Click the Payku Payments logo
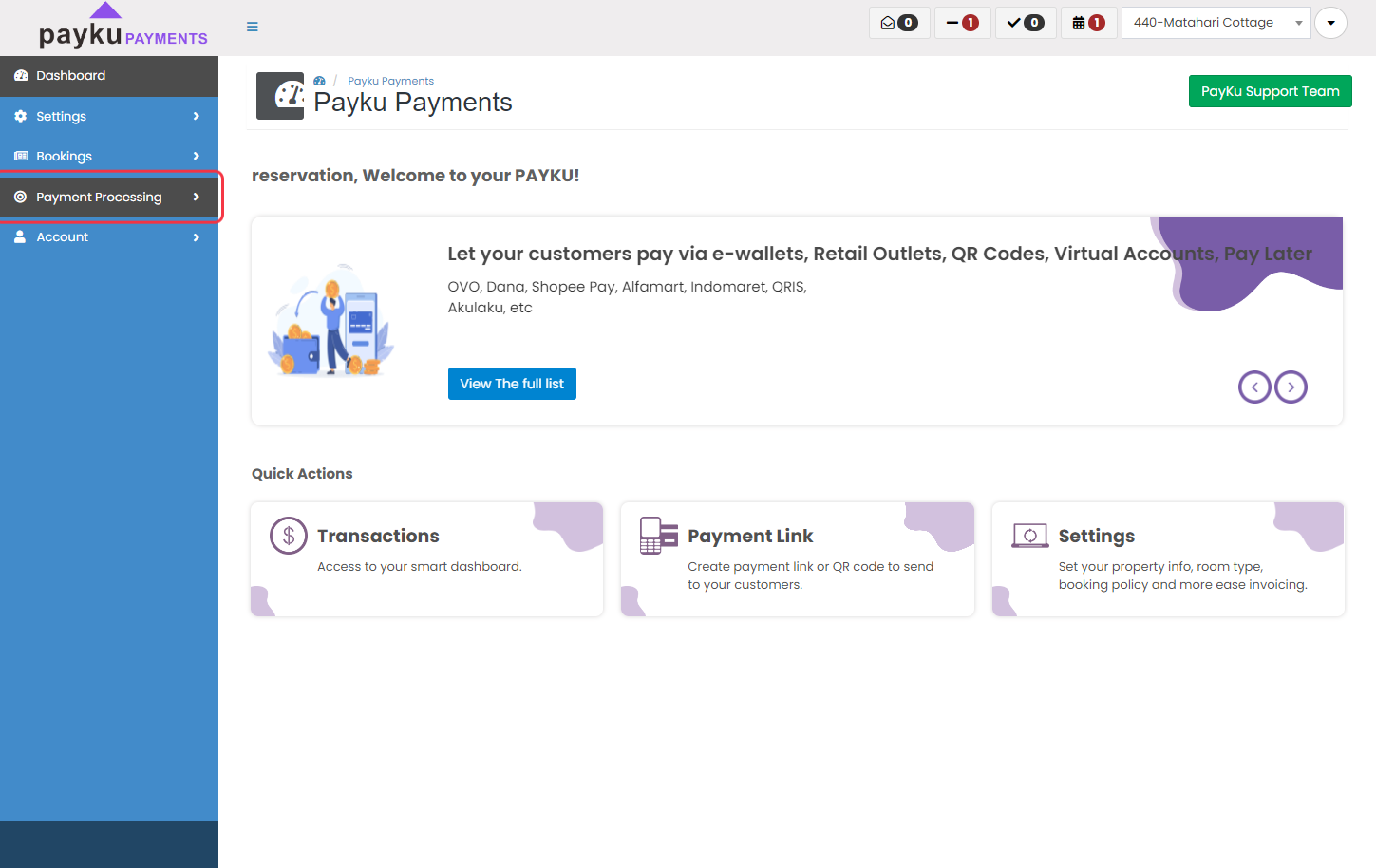 pos(123,27)
